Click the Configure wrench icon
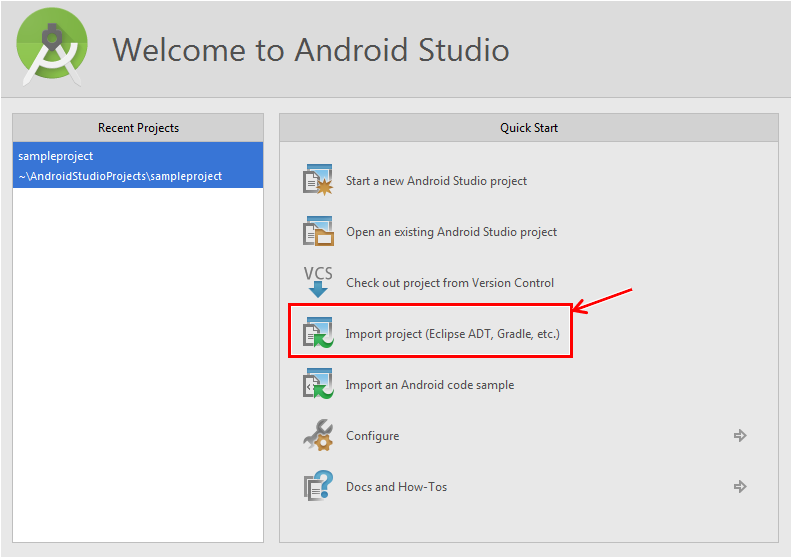Screen dimensions: 792x558 [x=317, y=435]
